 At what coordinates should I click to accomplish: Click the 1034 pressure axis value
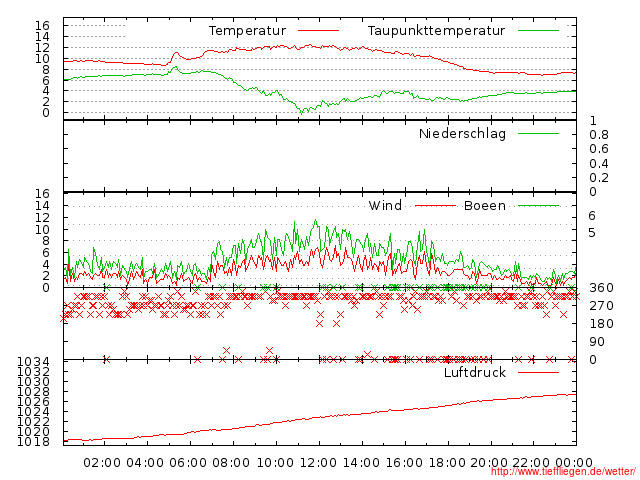tap(33, 362)
